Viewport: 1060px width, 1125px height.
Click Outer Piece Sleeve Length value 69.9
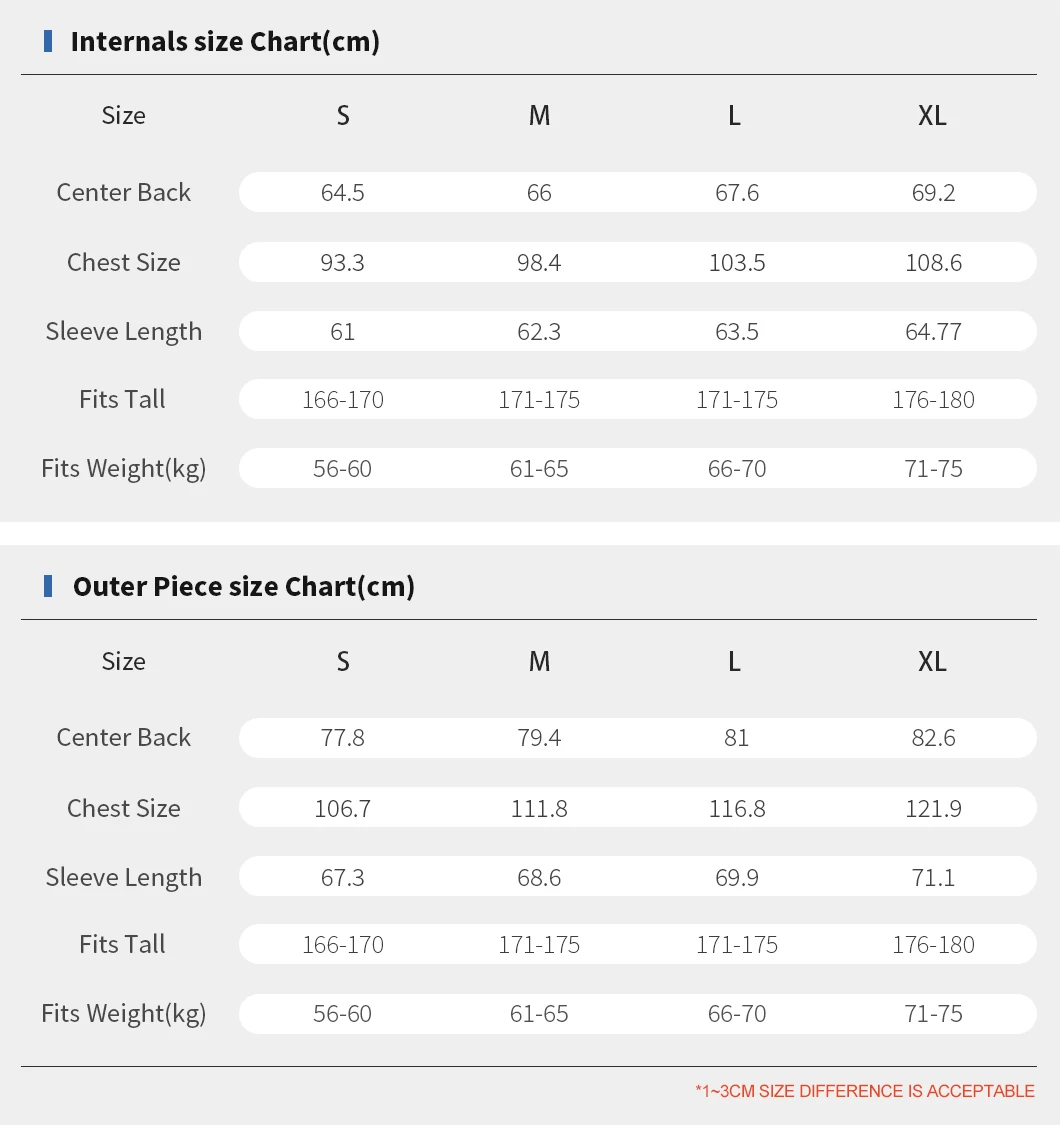736,877
